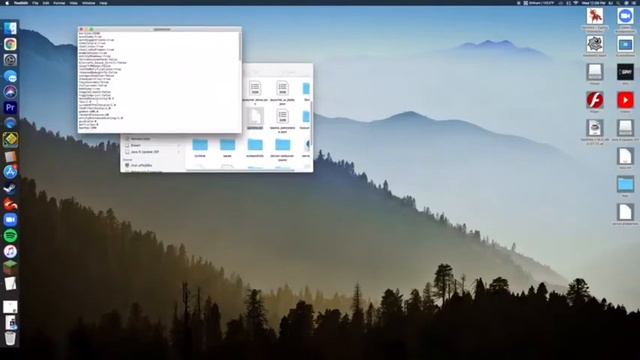Viewport: 640px width, 360px height.
Task: Open the fourth blue folder in Finder row
Action: click(x=282, y=144)
